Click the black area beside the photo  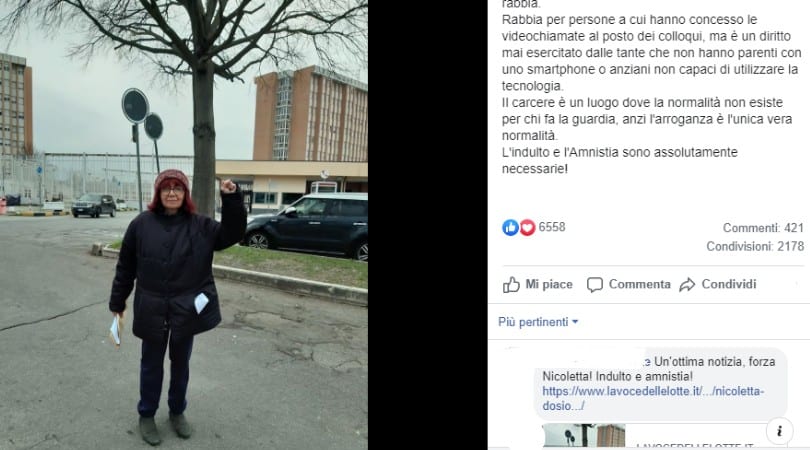coord(428,225)
